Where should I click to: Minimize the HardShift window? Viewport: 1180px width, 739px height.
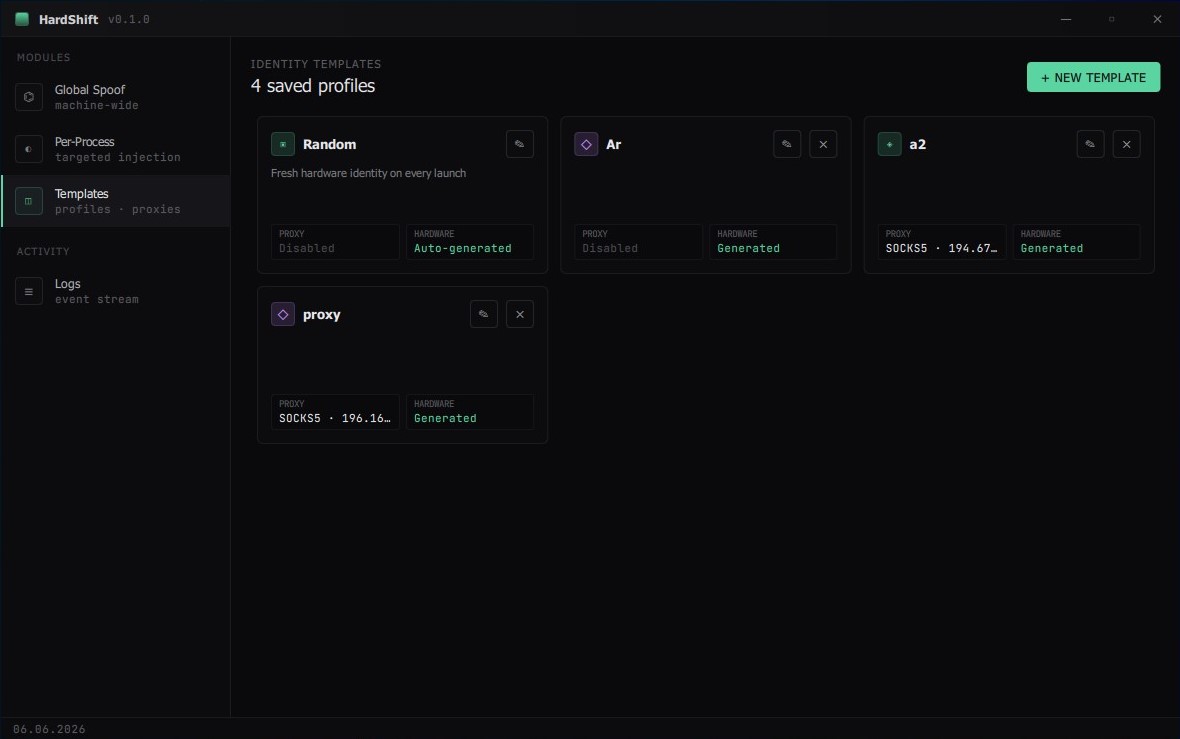click(1066, 19)
